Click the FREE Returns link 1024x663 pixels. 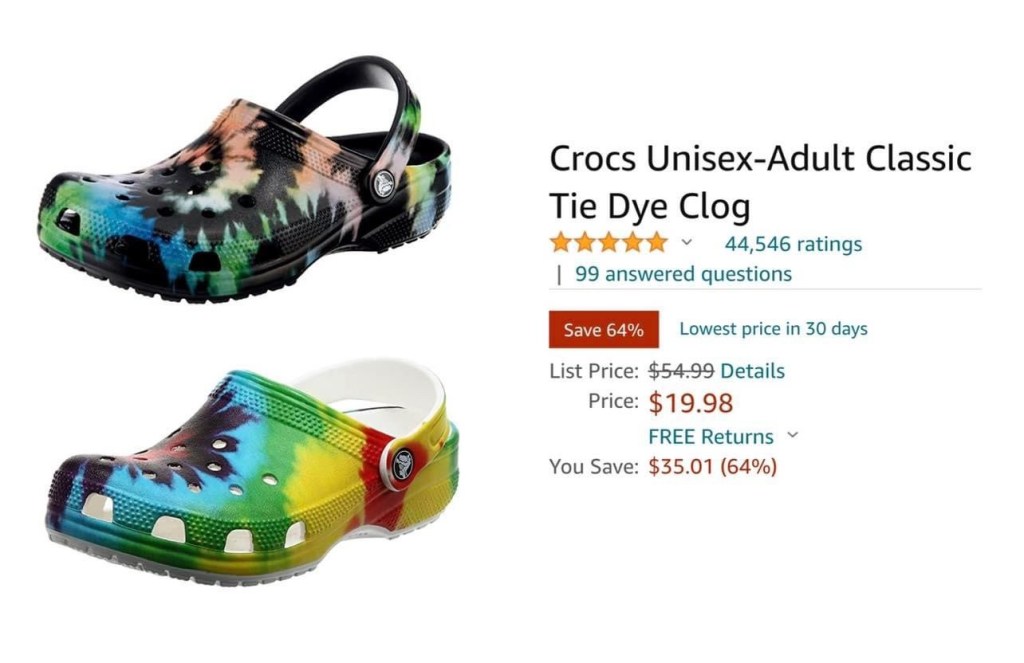click(x=711, y=436)
